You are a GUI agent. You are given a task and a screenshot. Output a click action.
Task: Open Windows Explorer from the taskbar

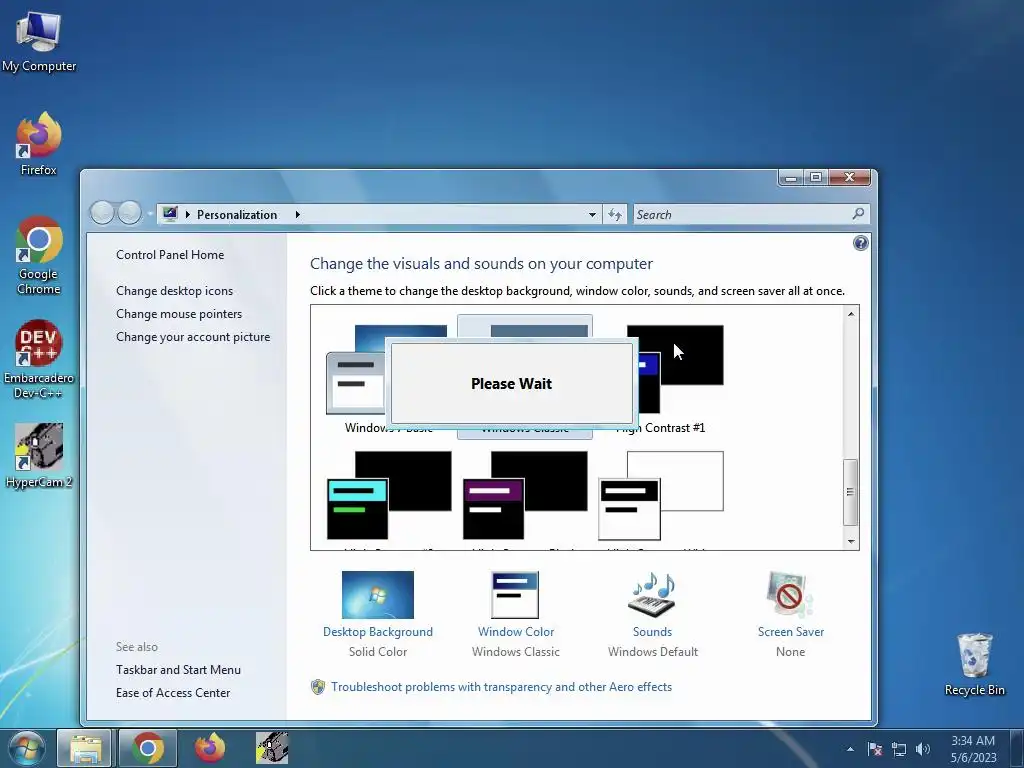tap(86, 748)
